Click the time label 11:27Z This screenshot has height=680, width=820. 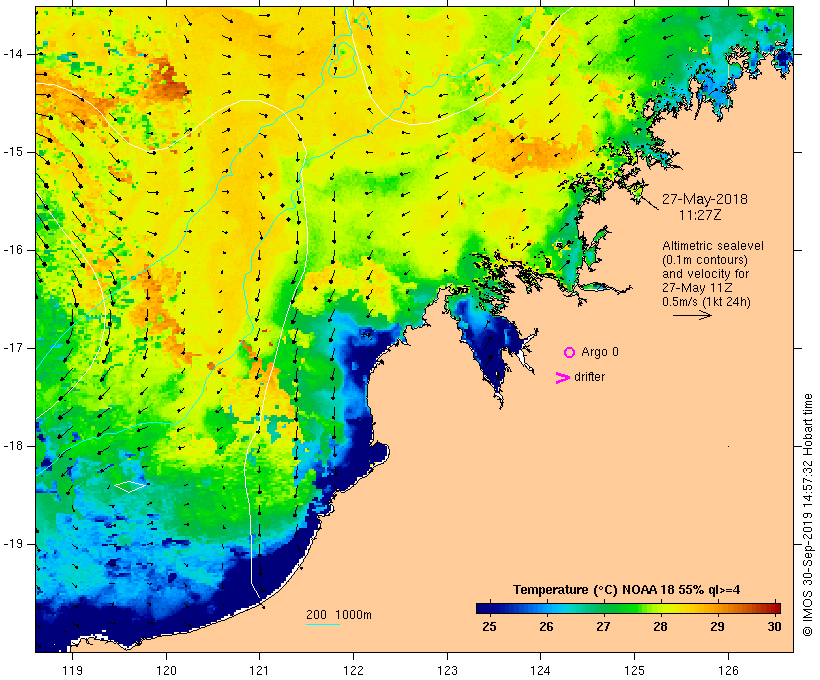(700, 215)
